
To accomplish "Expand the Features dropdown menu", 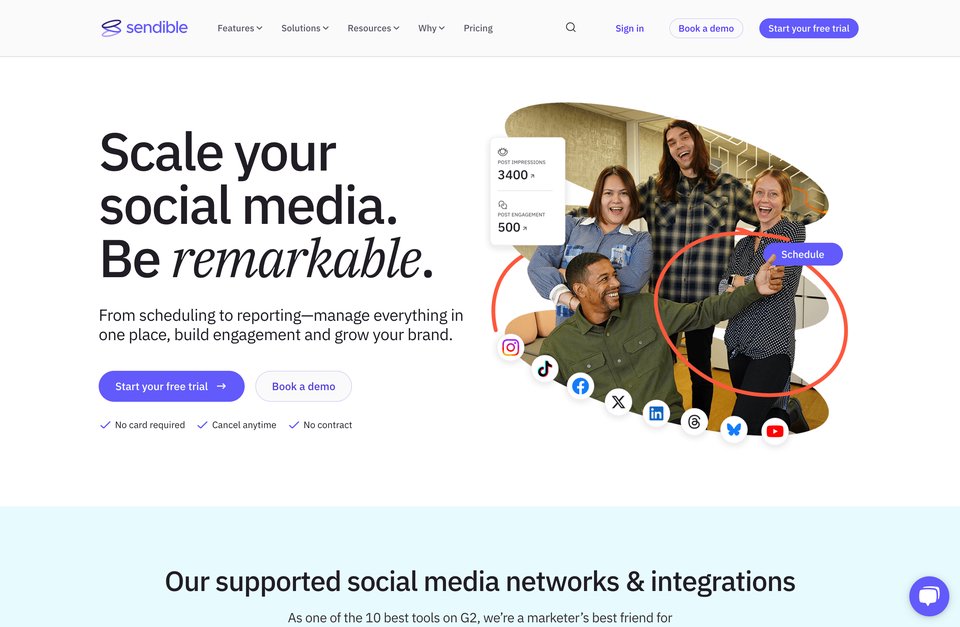I will pos(240,28).
